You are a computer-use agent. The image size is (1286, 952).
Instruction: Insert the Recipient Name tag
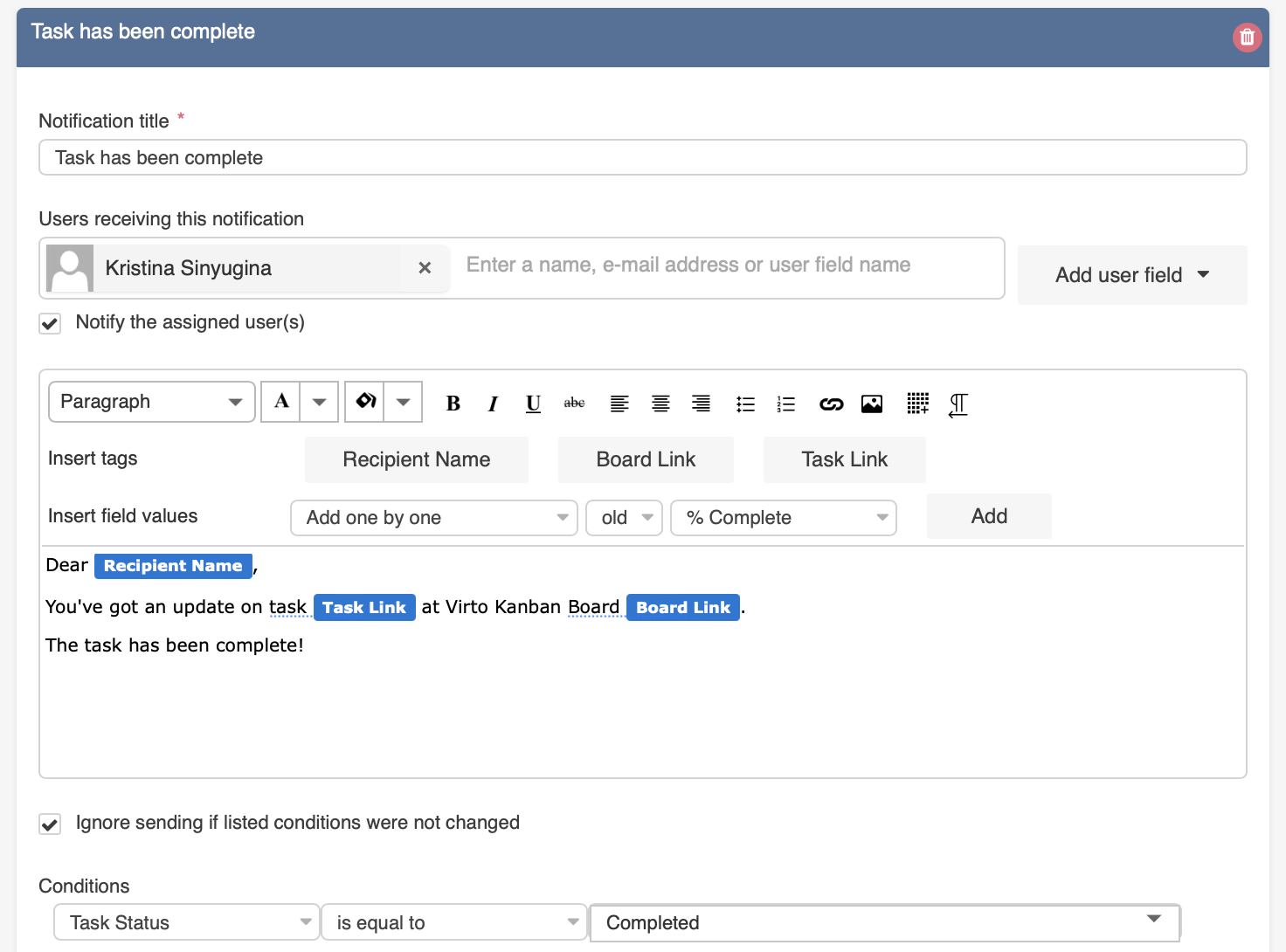tap(416, 459)
